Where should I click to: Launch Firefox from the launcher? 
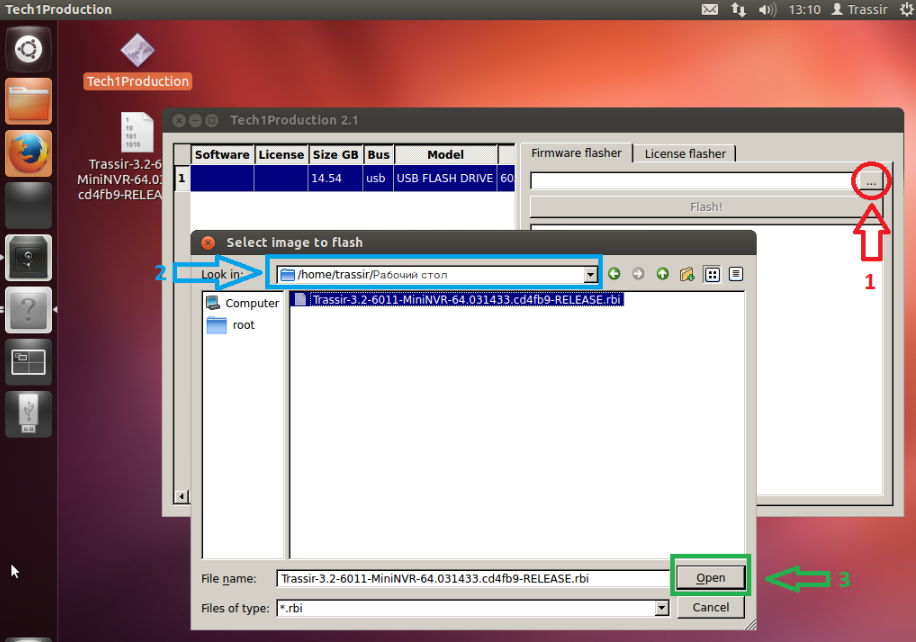coord(29,153)
